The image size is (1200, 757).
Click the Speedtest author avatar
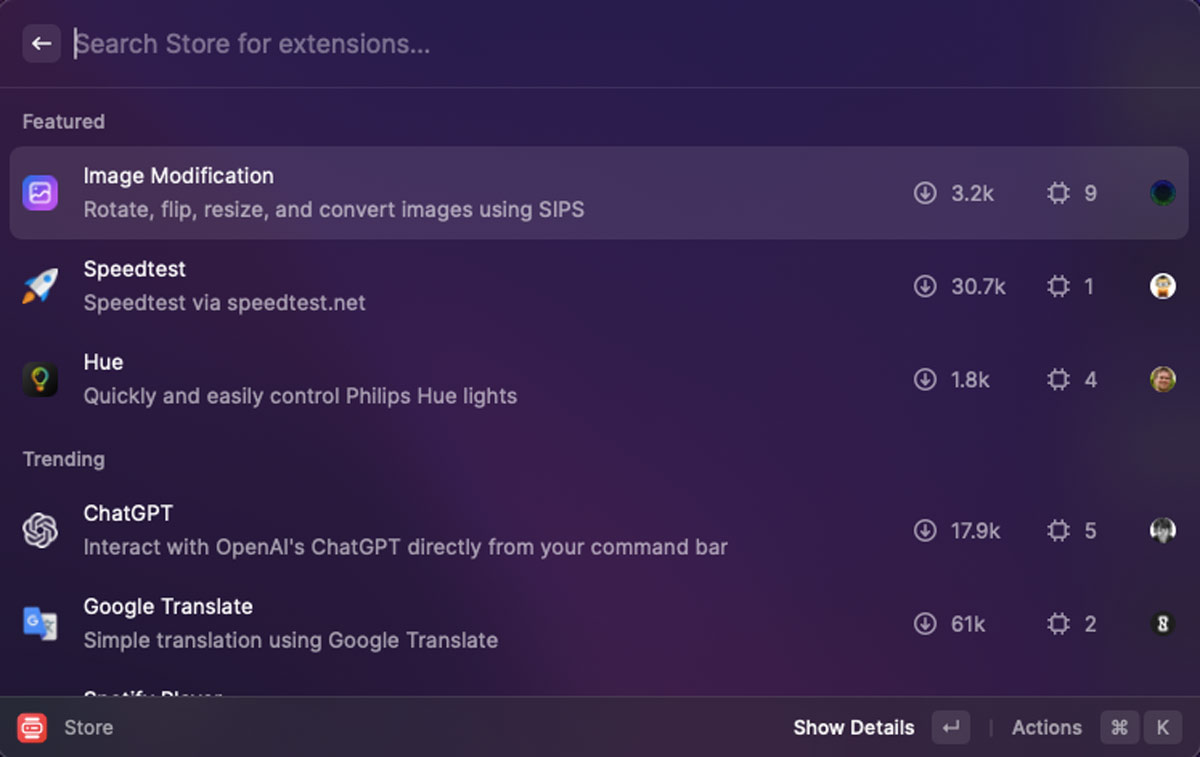point(1162,286)
